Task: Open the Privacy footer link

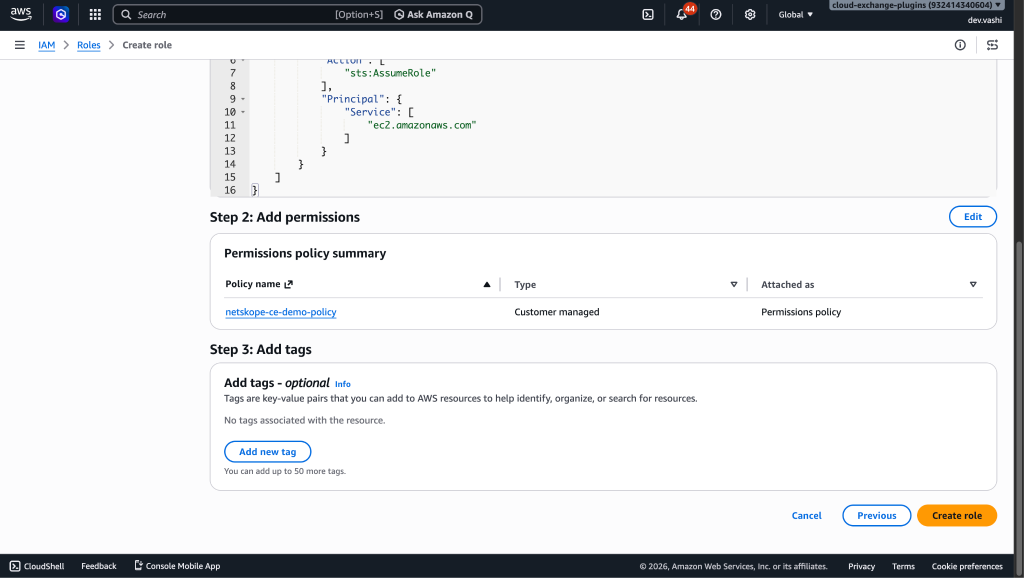Action: tap(861, 566)
